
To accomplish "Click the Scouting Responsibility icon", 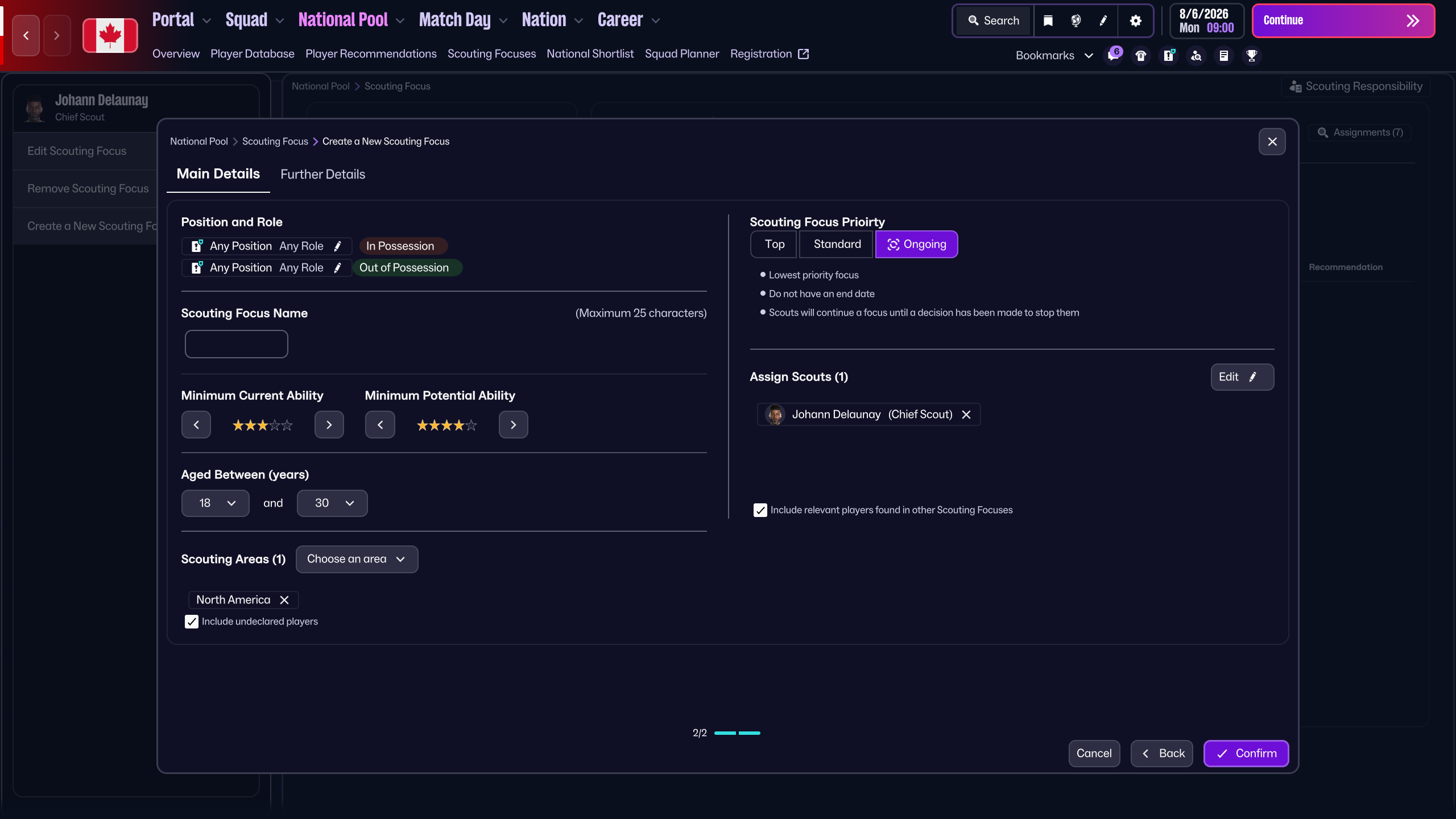I will pyautogui.click(x=1296, y=86).
